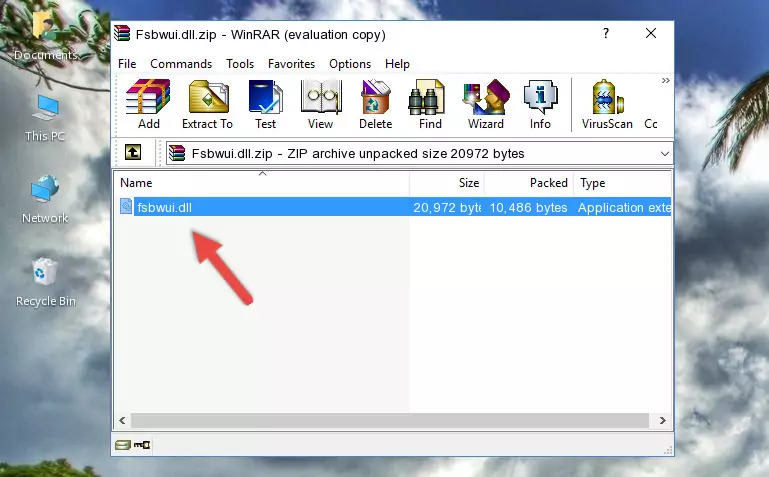
Task: Click the WinRAR help question mark button
Action: 606,33
